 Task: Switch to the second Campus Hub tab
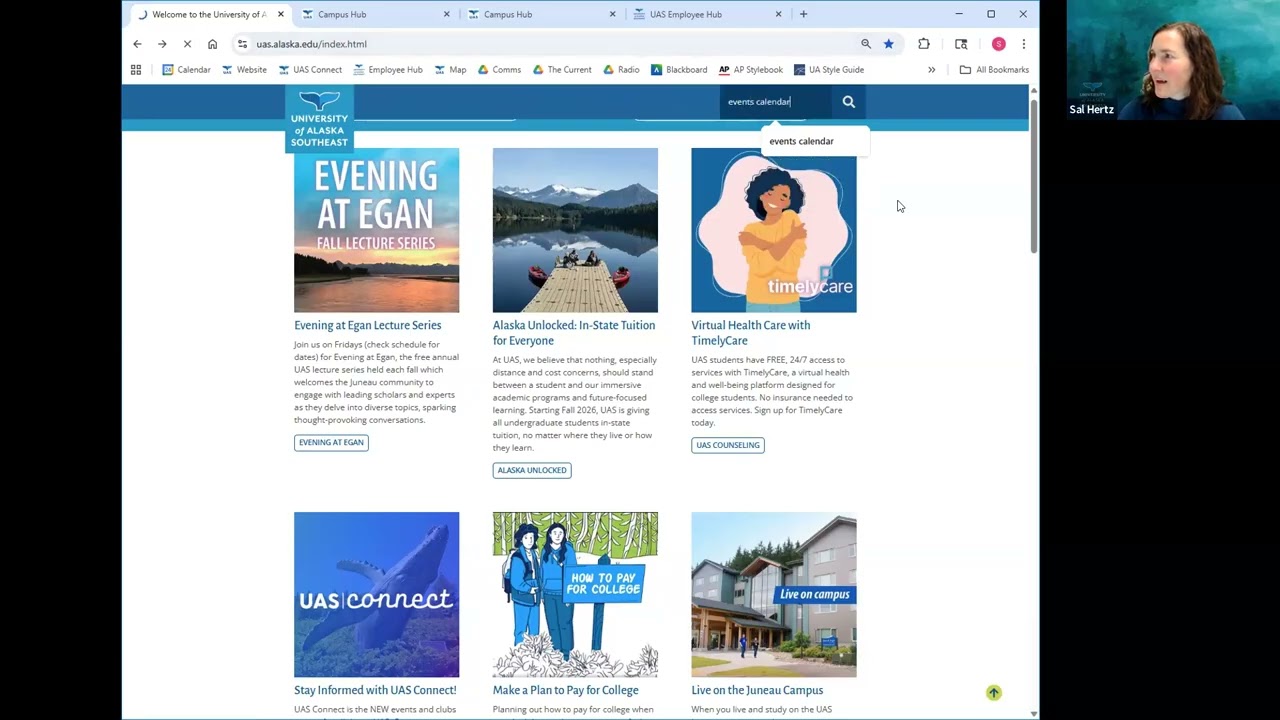pos(541,14)
